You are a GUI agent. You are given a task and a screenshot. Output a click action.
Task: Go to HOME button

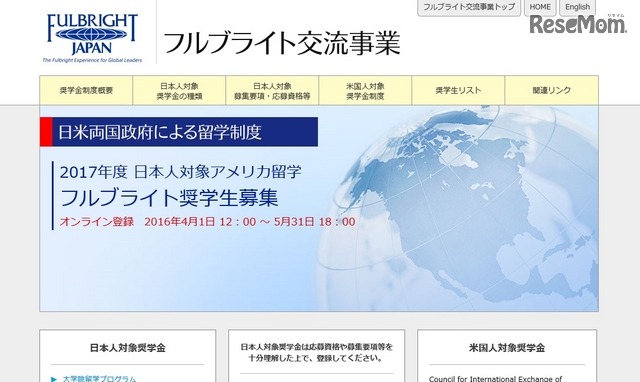point(540,7)
